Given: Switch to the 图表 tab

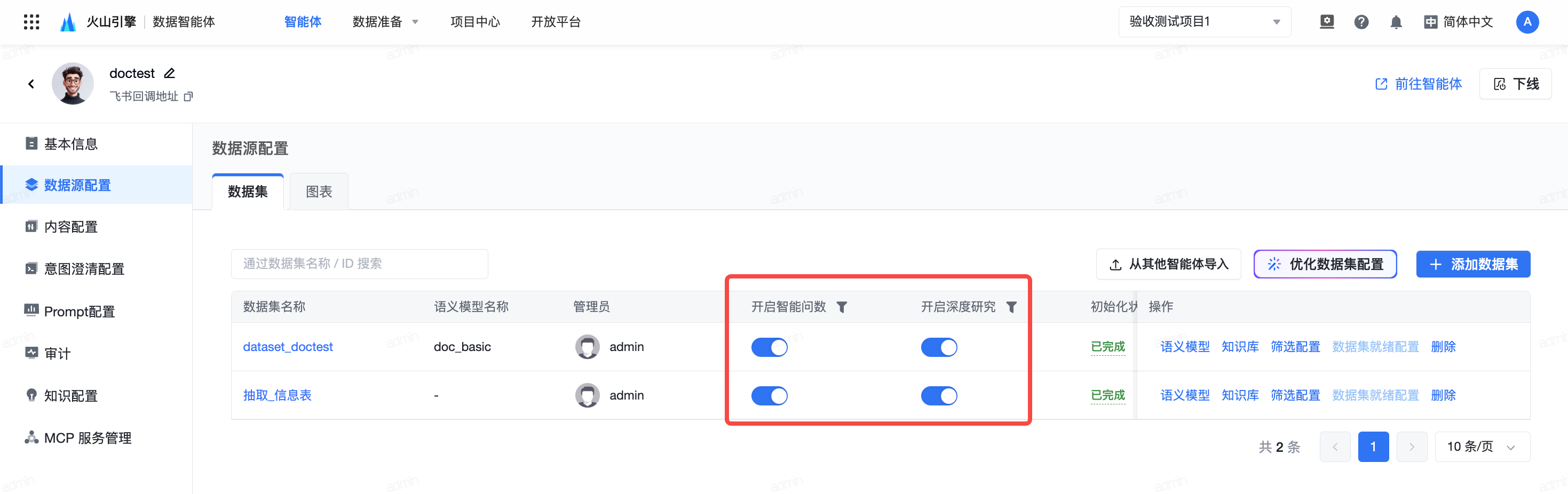Looking at the screenshot, I should [x=318, y=192].
